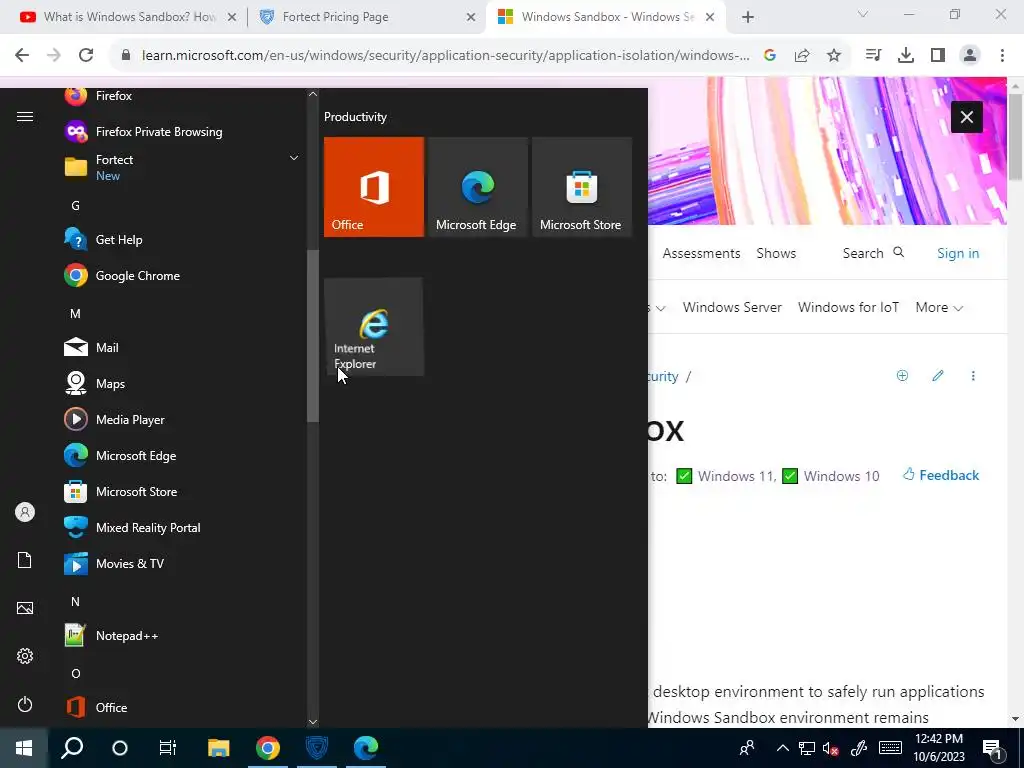Open the Shows menu item
Image resolution: width=1024 pixels, height=768 pixels.
776,253
